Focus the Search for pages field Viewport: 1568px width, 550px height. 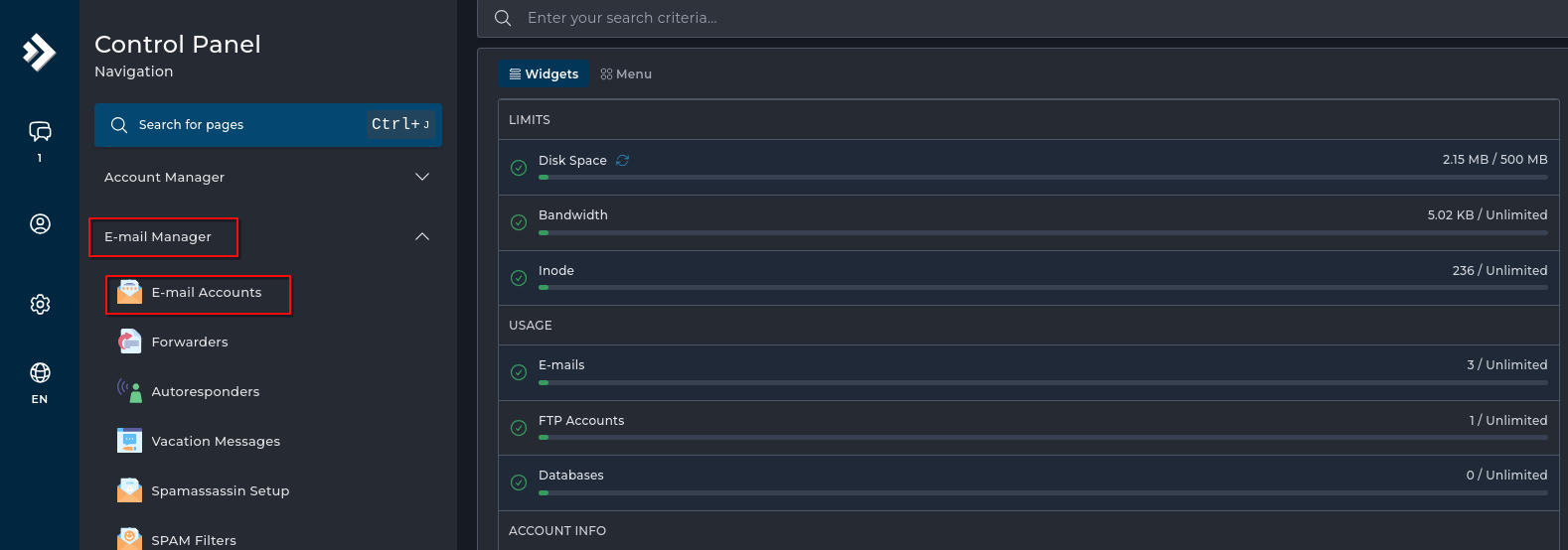click(x=248, y=125)
